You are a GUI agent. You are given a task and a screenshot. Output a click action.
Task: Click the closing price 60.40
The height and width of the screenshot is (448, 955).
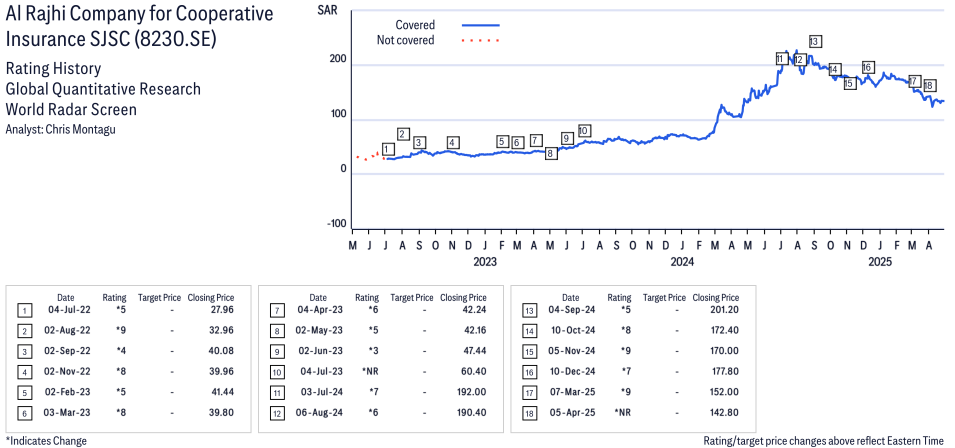(475, 371)
